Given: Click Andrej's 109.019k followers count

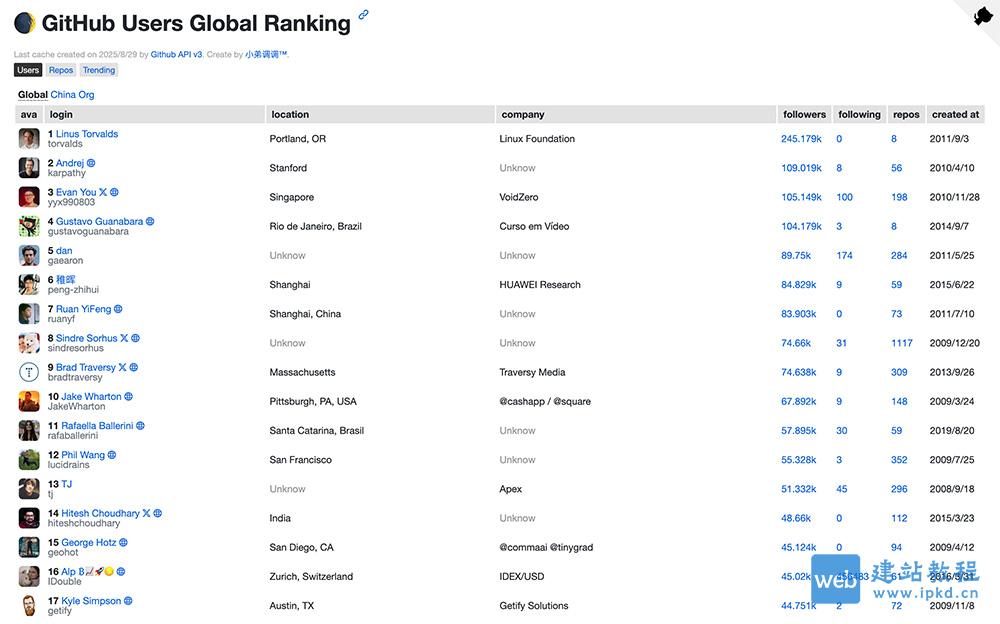Looking at the screenshot, I should click(x=801, y=168).
